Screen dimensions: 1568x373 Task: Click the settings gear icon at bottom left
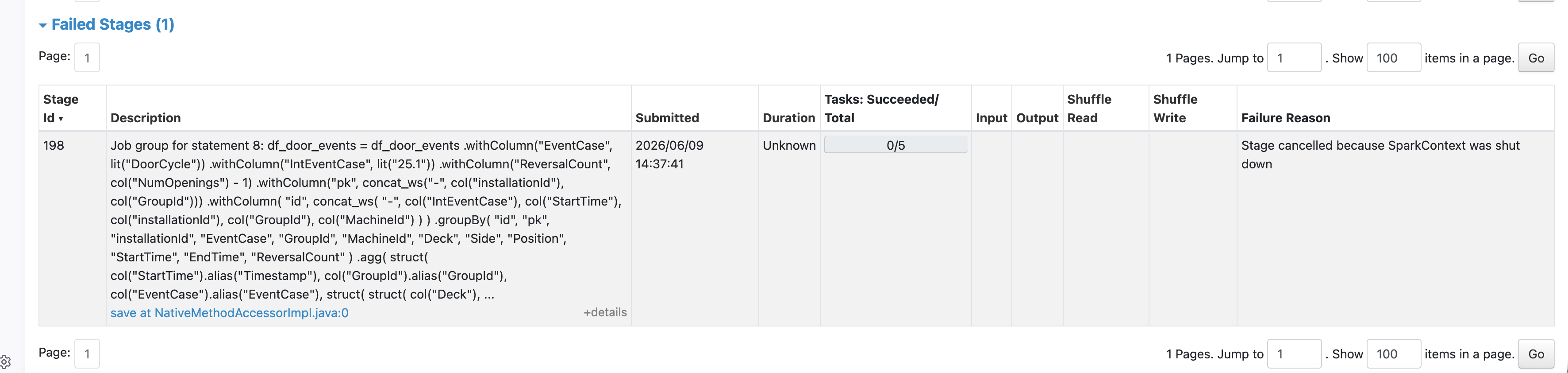[5, 361]
